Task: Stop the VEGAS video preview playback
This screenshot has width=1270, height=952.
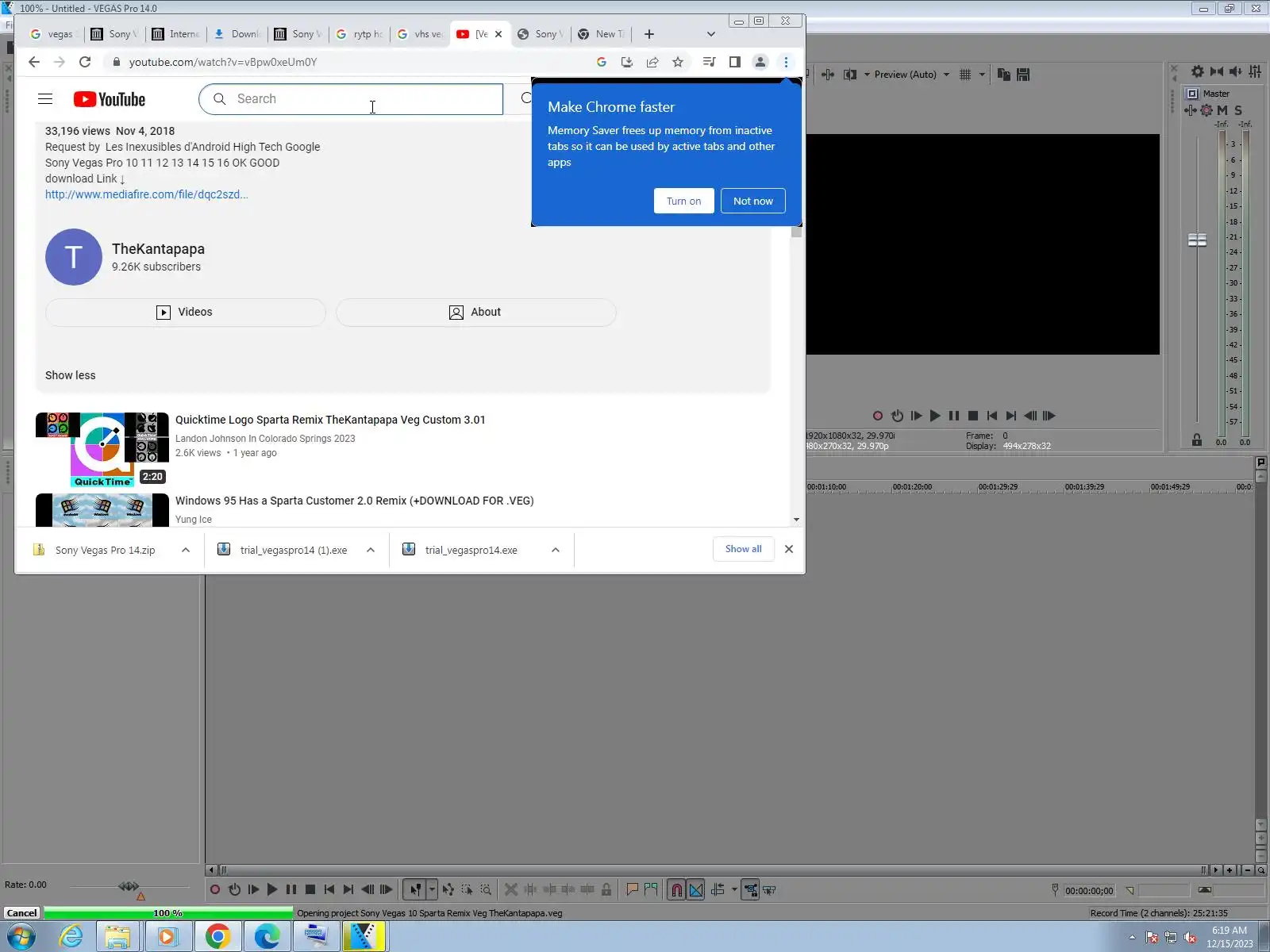Action: click(973, 416)
